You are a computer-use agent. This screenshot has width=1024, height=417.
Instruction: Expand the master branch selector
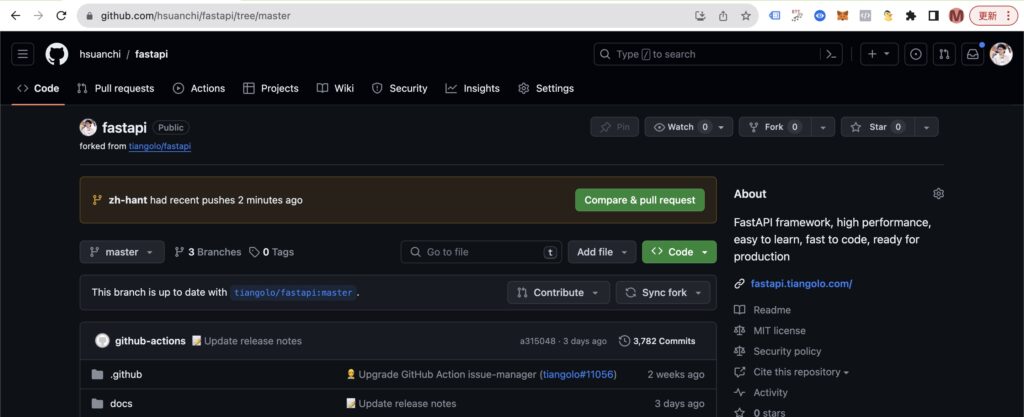[122, 252]
